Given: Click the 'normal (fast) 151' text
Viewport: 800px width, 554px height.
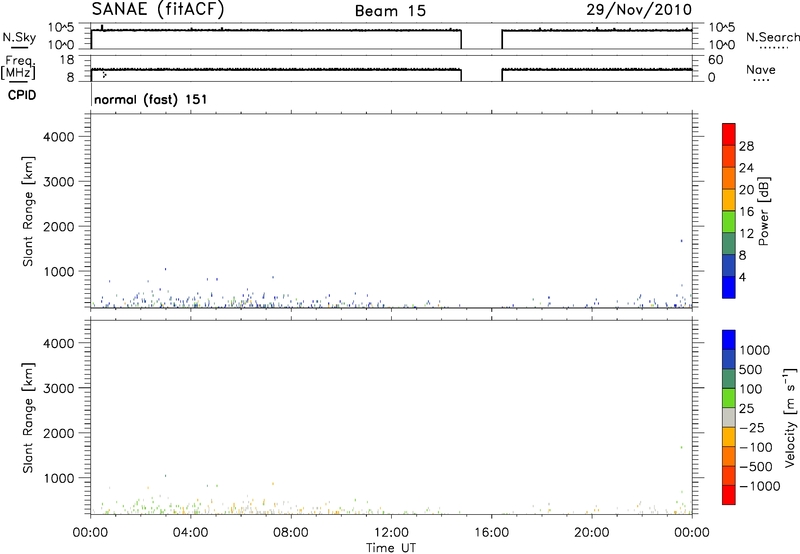Looking at the screenshot, I should pos(151,99).
